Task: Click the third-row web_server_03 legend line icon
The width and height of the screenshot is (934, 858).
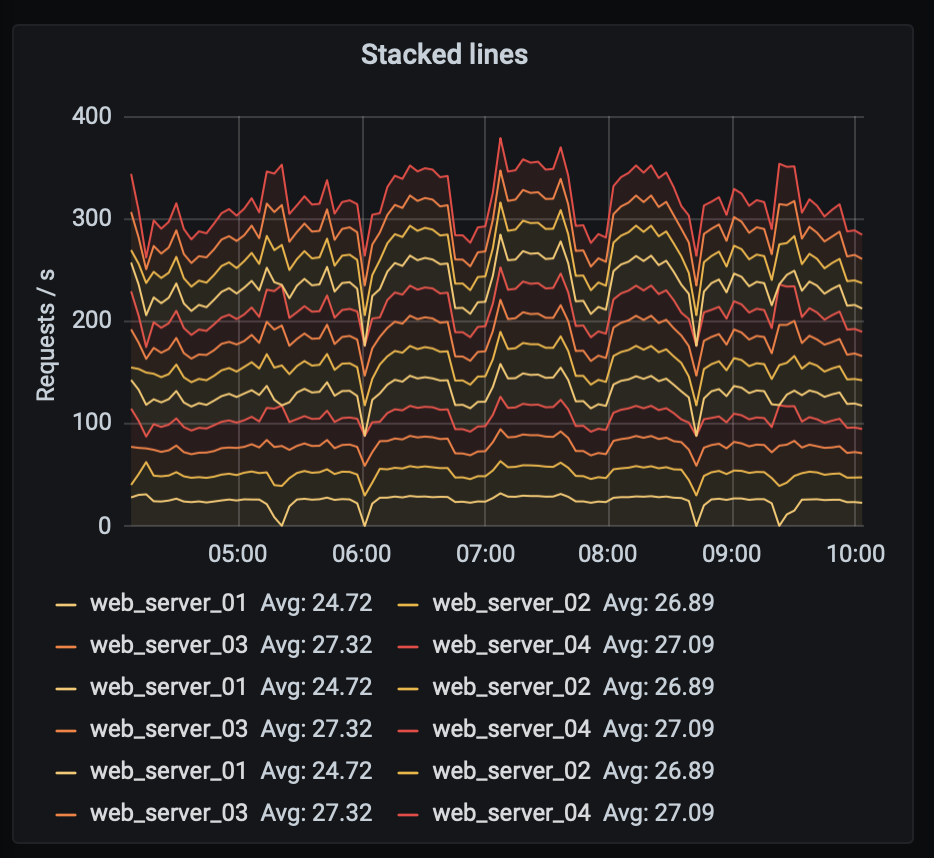Action: coord(66,813)
